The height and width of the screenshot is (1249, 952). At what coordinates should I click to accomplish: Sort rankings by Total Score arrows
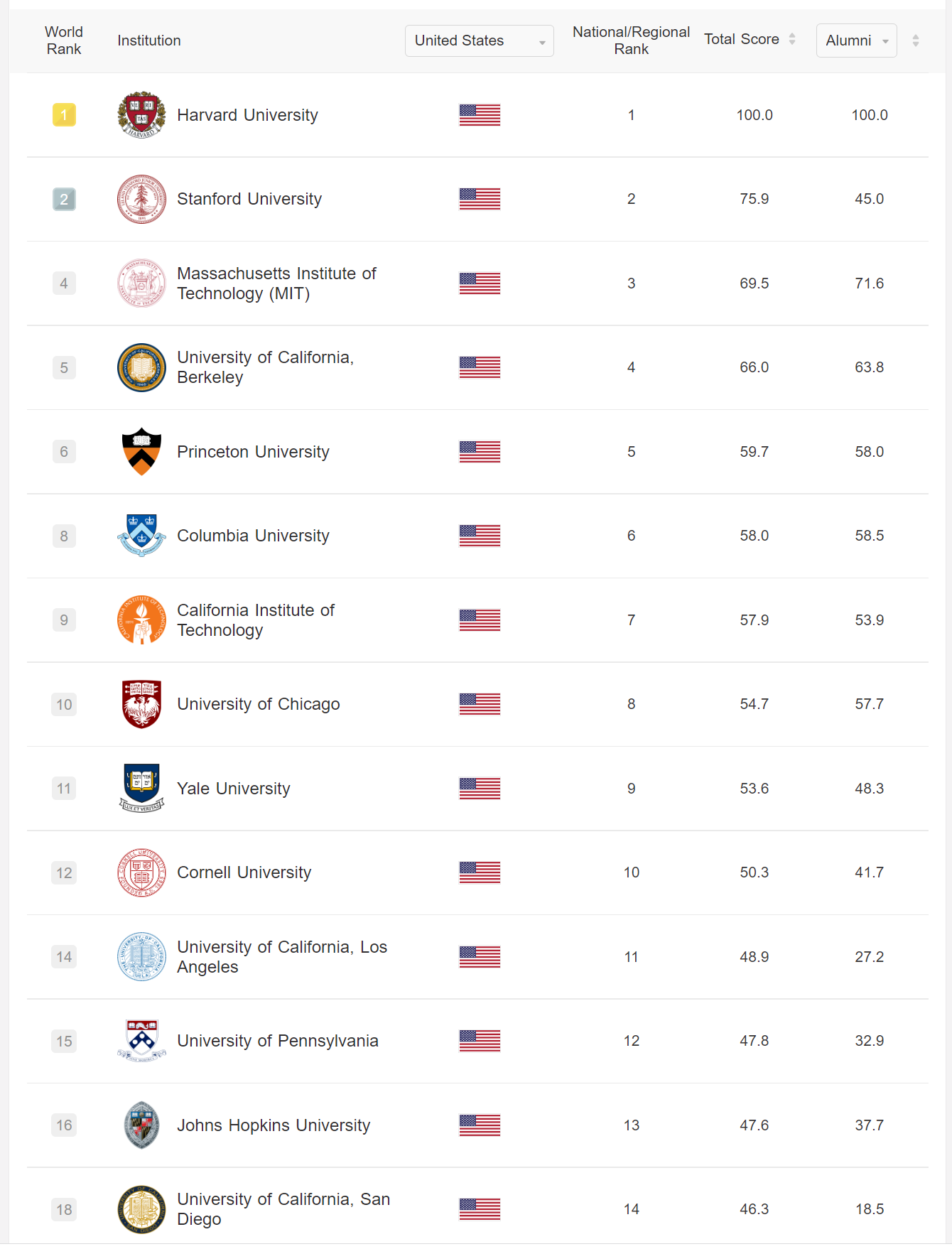(x=792, y=40)
